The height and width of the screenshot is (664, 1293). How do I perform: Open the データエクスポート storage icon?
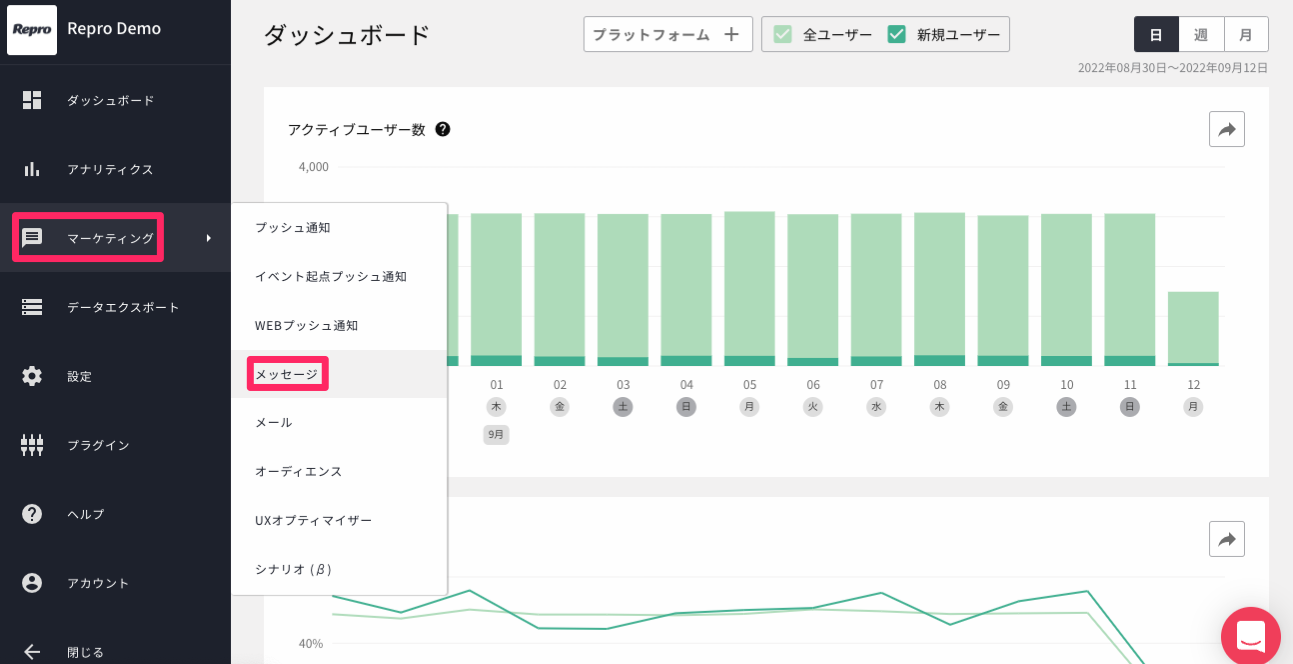pos(32,307)
